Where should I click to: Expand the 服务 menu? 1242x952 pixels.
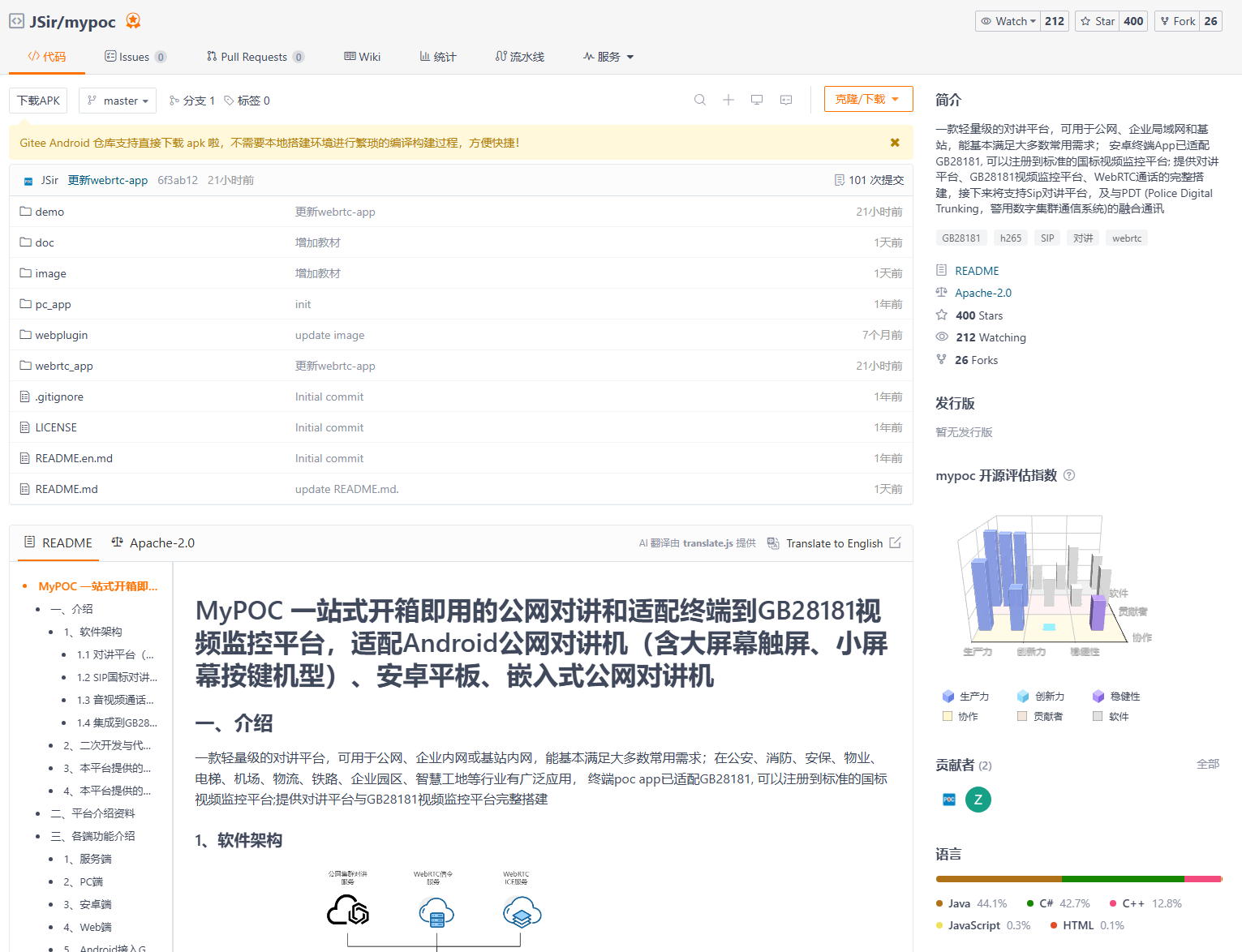point(608,57)
